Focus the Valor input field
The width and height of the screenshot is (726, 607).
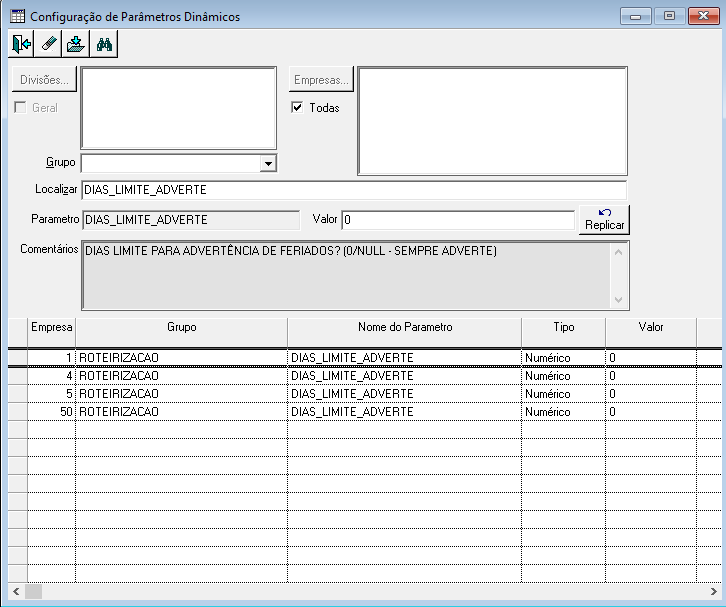click(x=458, y=220)
